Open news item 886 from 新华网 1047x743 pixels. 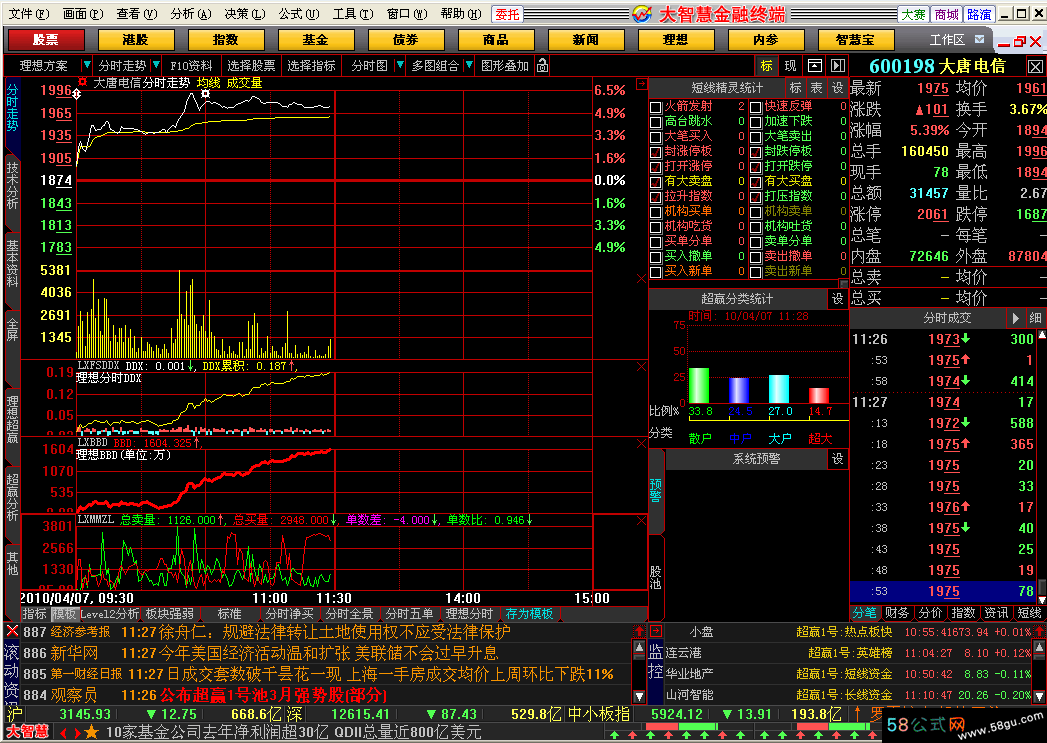327,653
